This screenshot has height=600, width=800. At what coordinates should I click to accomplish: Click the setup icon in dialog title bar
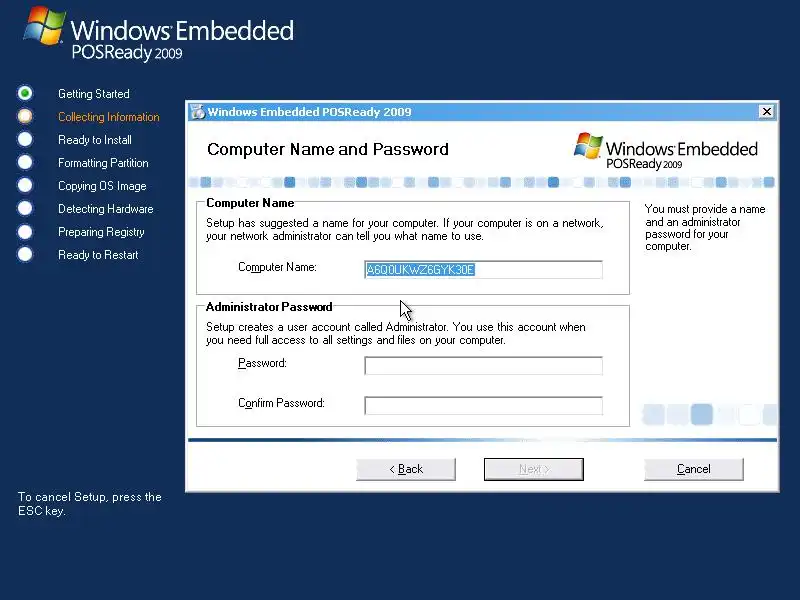pos(197,112)
